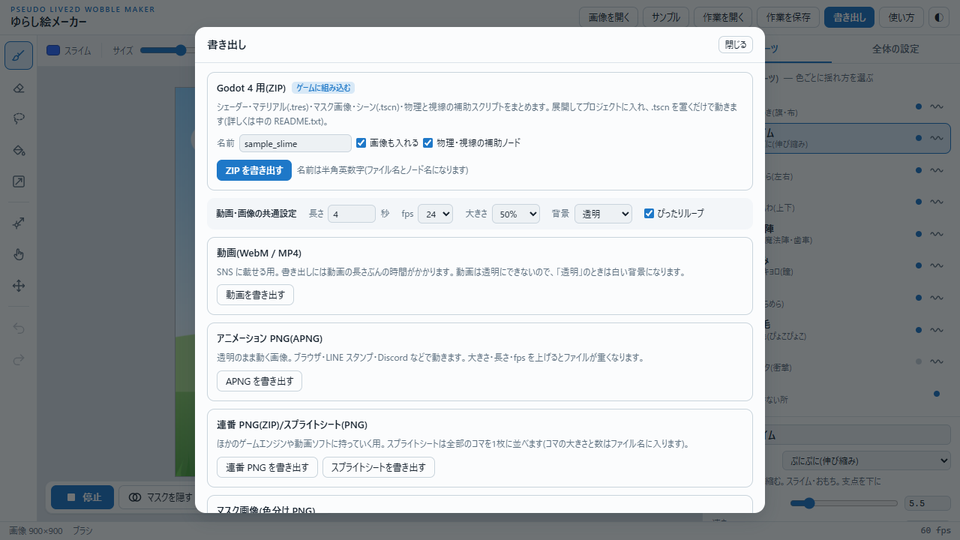Click the wave icon on the キョロ(瞳) row
The width and height of the screenshot is (960, 540).
click(x=936, y=266)
